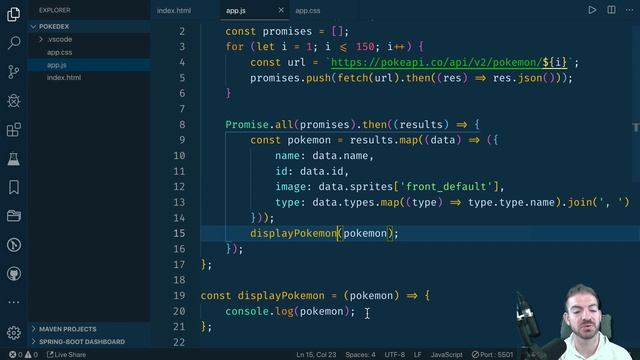The width and height of the screenshot is (640, 360).
Task: Open the GitLens activity bar icon
Action: click(x=14, y=245)
